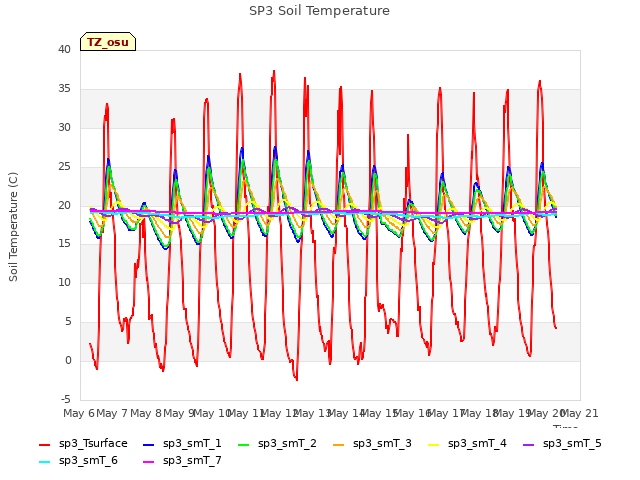The image size is (640, 480).
Task: Click the -5 y-axis tick label
Action: tap(66, 399)
